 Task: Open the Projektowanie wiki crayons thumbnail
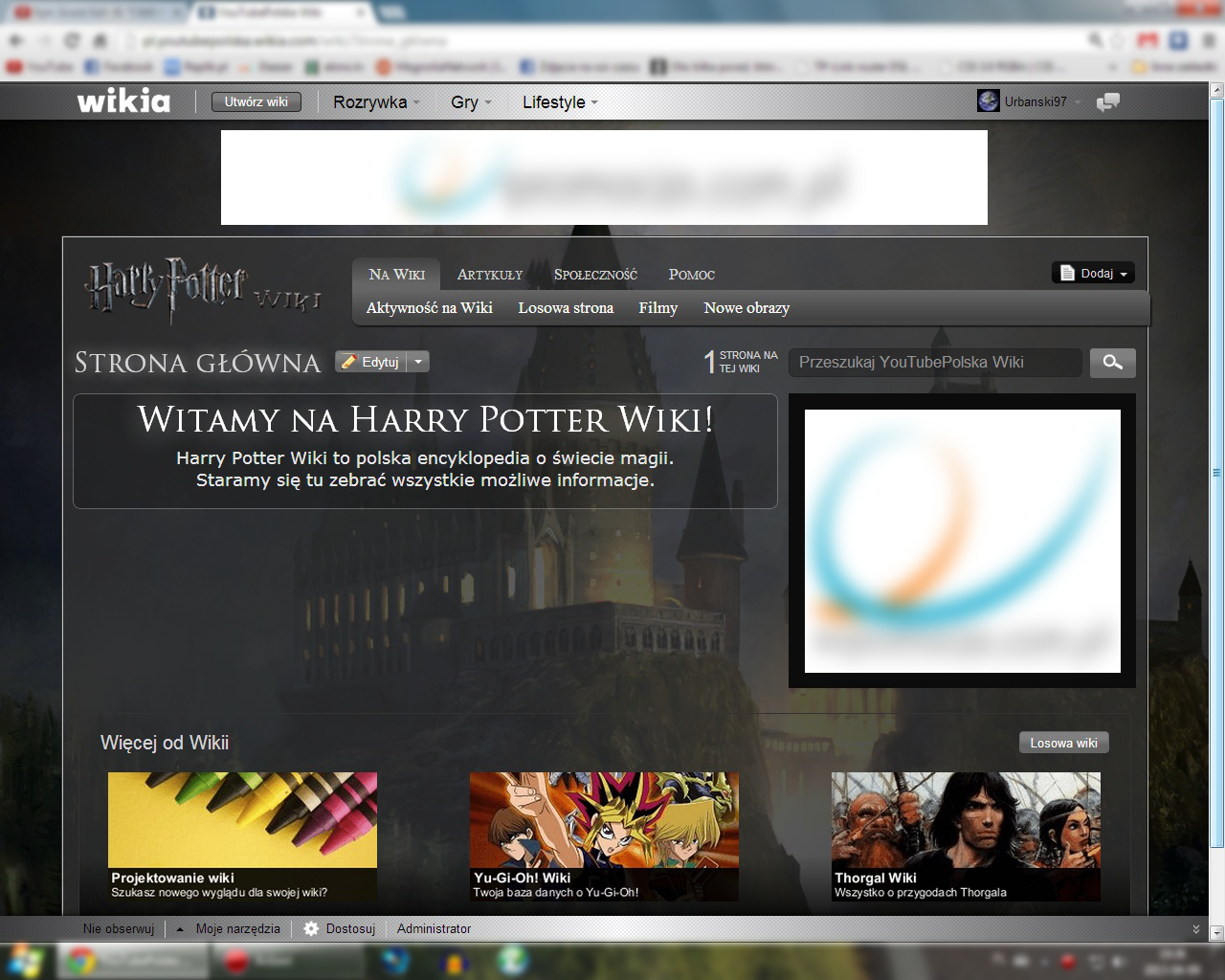tap(242, 819)
